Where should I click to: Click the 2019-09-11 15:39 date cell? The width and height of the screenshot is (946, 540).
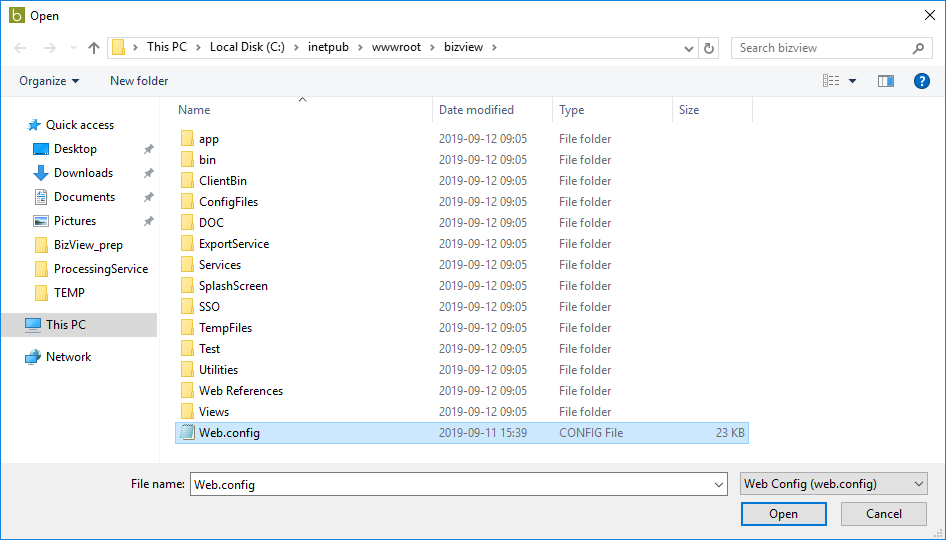pyautogui.click(x=483, y=433)
